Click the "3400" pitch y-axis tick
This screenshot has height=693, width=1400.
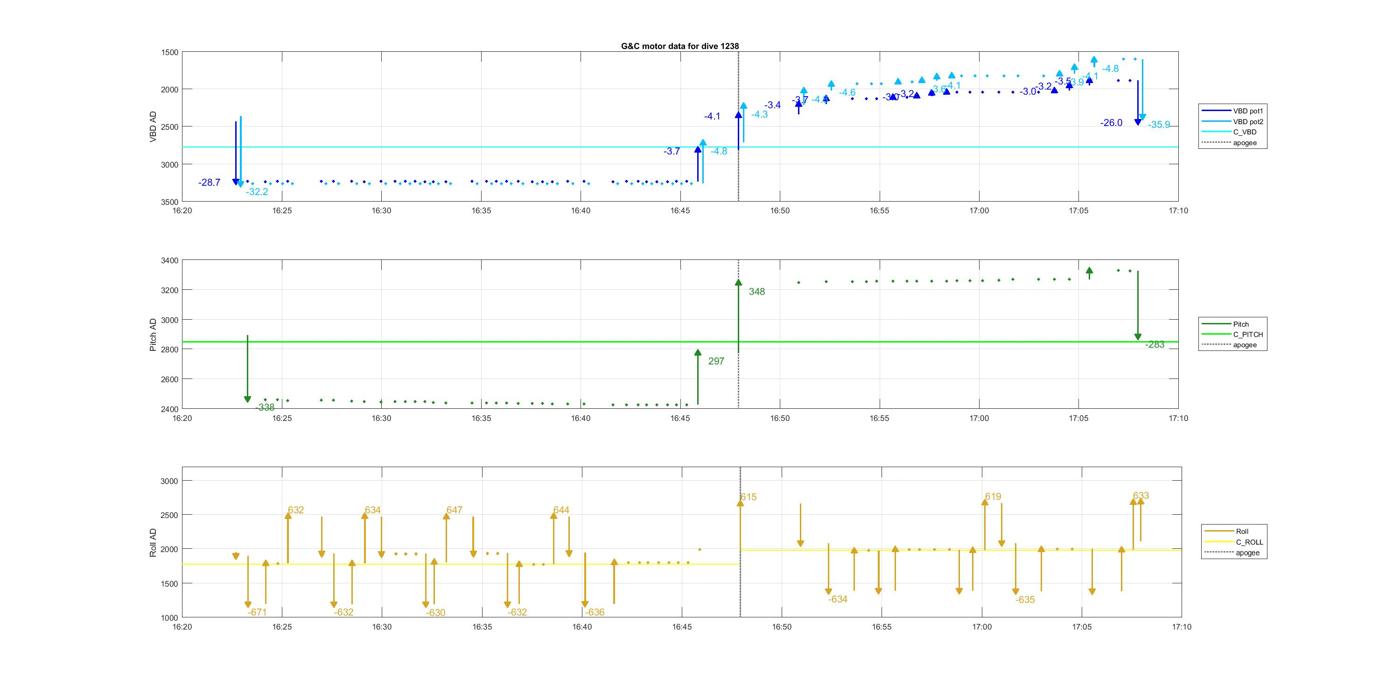pyautogui.click(x=169, y=261)
